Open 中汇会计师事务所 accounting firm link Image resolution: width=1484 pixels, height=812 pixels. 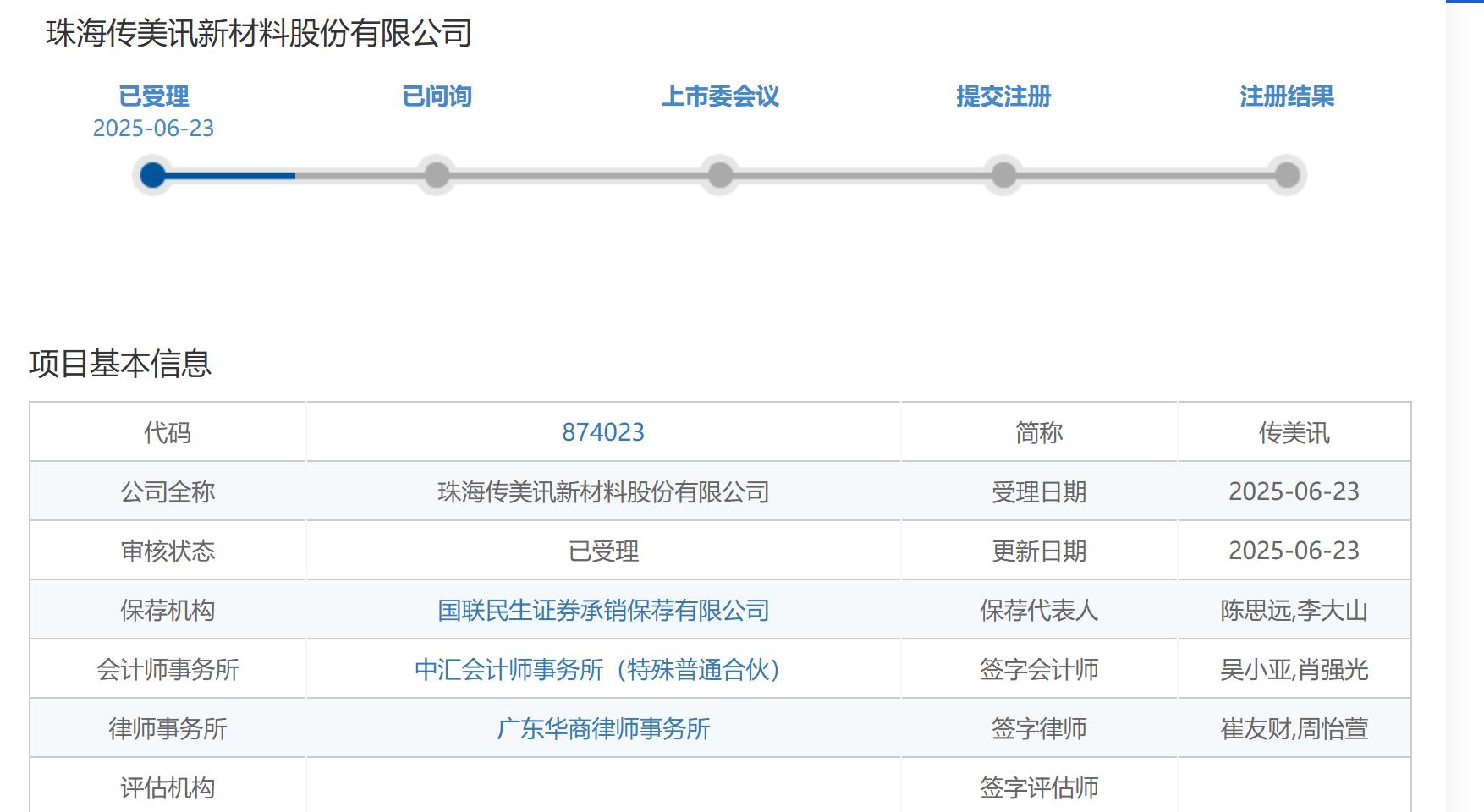pyautogui.click(x=596, y=669)
